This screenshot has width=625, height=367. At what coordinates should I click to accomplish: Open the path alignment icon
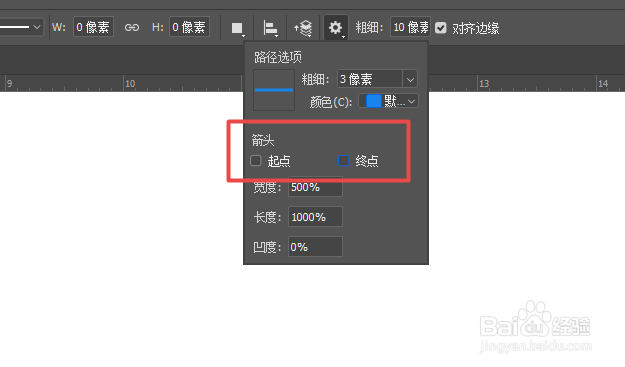click(x=270, y=28)
